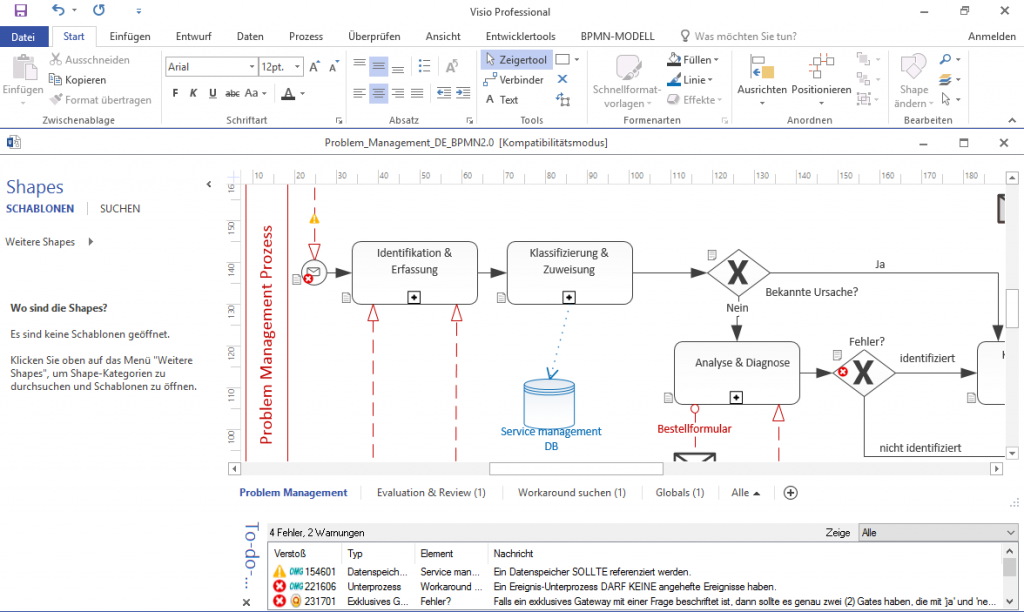Viewport: 1024px width, 612px height.
Task: Increase font size with the large A icon
Action: click(x=314, y=67)
